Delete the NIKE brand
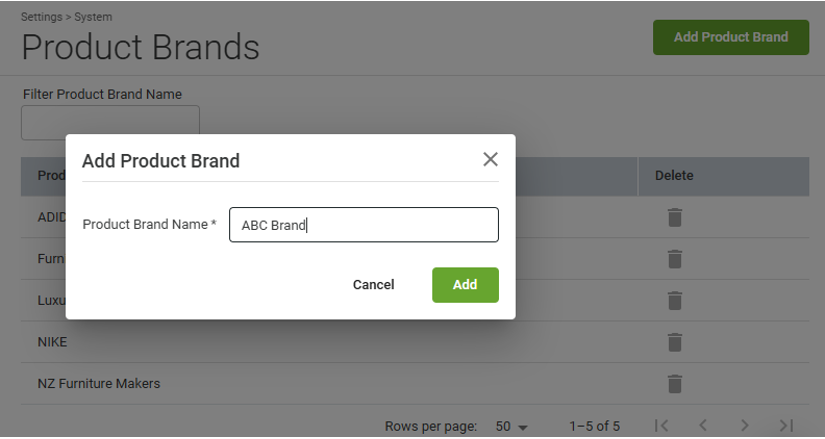 [675, 342]
